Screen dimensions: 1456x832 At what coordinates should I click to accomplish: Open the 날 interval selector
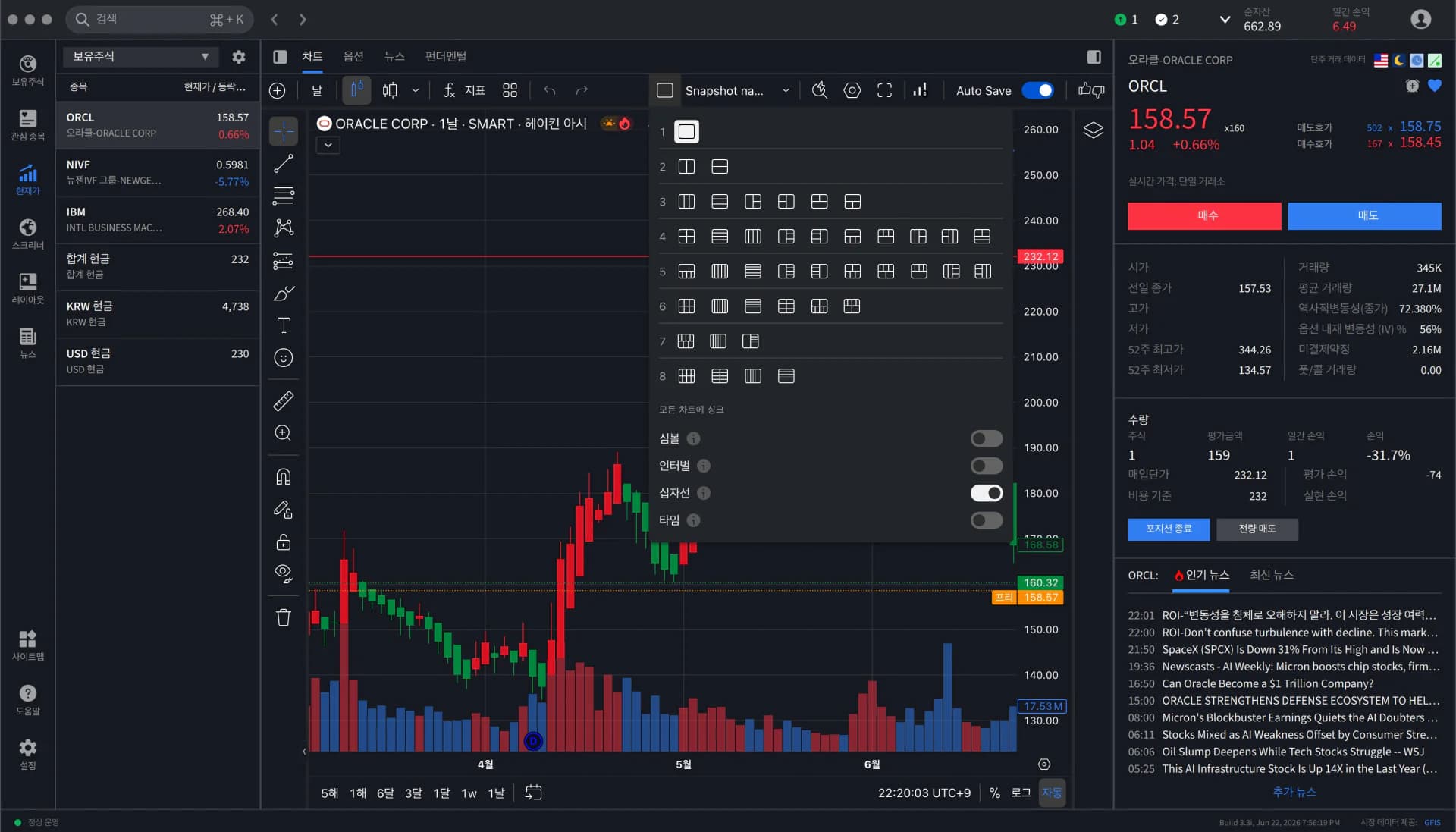pos(317,90)
